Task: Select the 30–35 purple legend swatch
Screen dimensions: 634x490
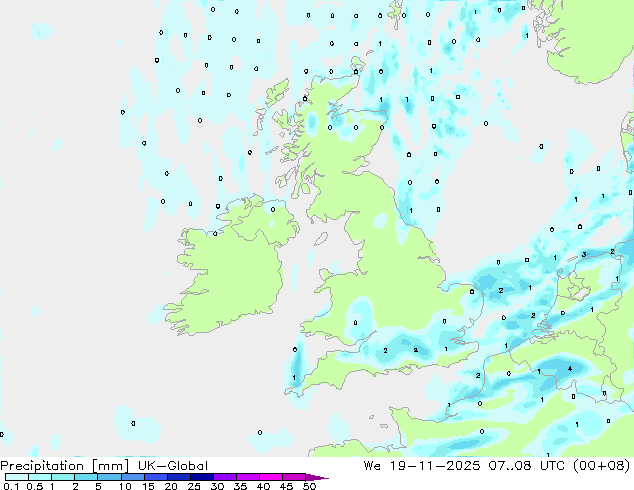Action: (225, 477)
